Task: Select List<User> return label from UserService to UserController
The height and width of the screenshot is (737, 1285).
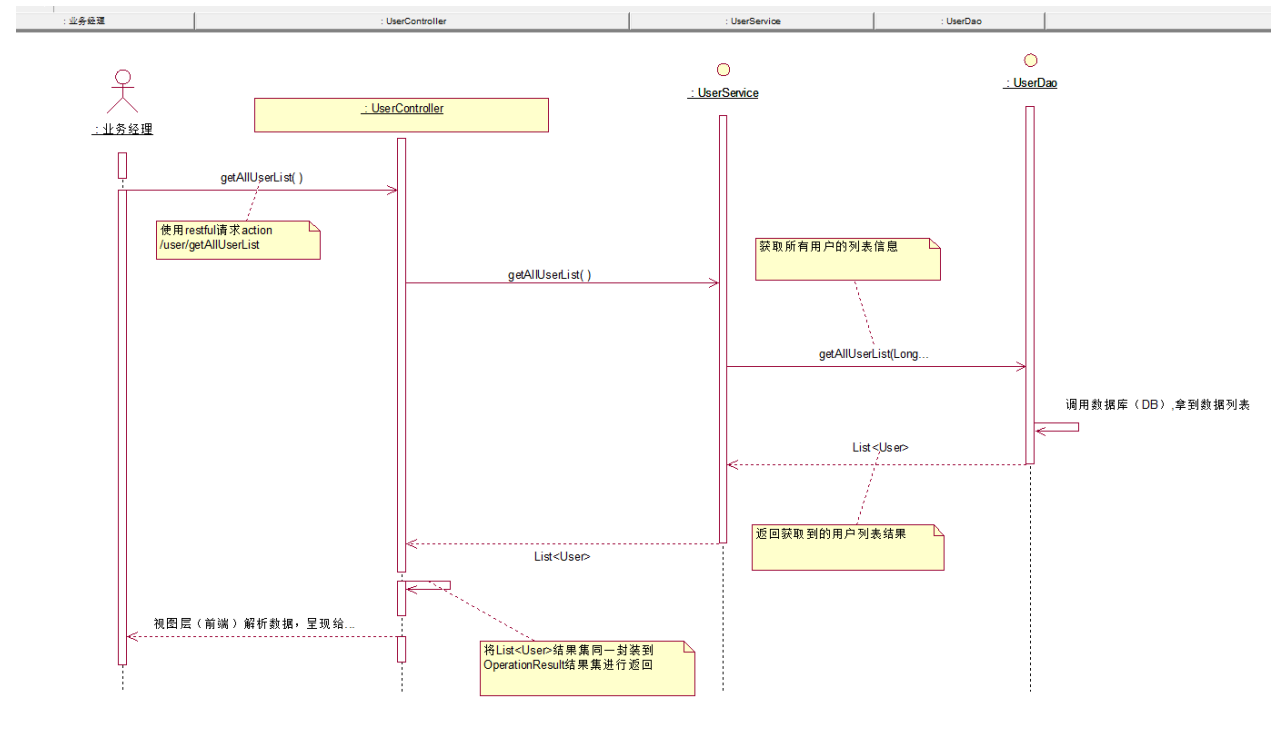Action: pos(562,555)
